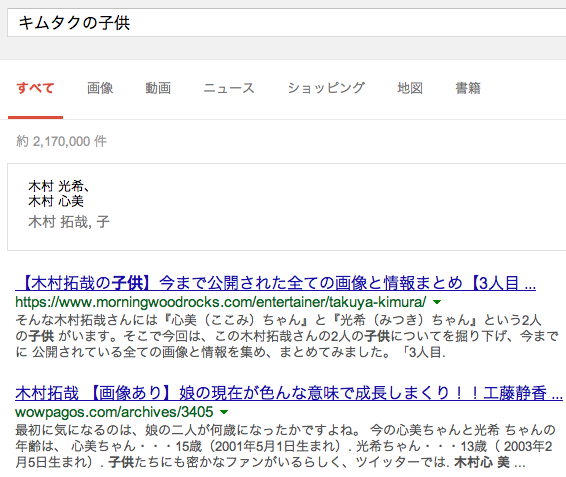Click the second result's snippet mentioning 15歳

click(285, 446)
